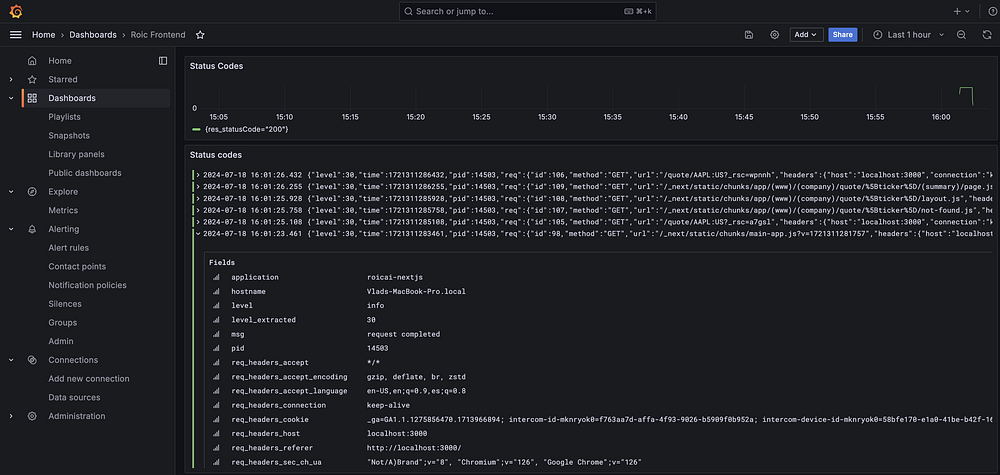Collapse the expanded 16:01:23.461 log row
The width and height of the screenshot is (1000, 475).
197,234
